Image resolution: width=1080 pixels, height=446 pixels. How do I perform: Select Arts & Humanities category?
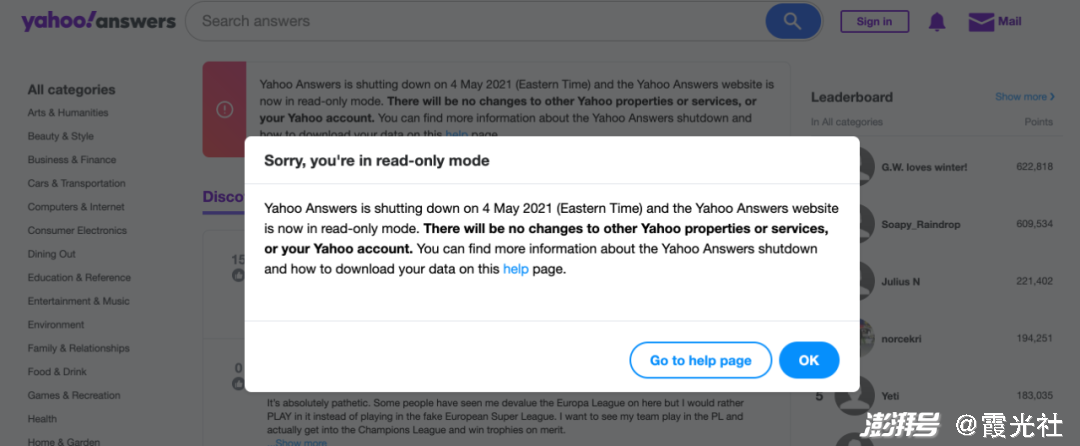[x=68, y=113]
